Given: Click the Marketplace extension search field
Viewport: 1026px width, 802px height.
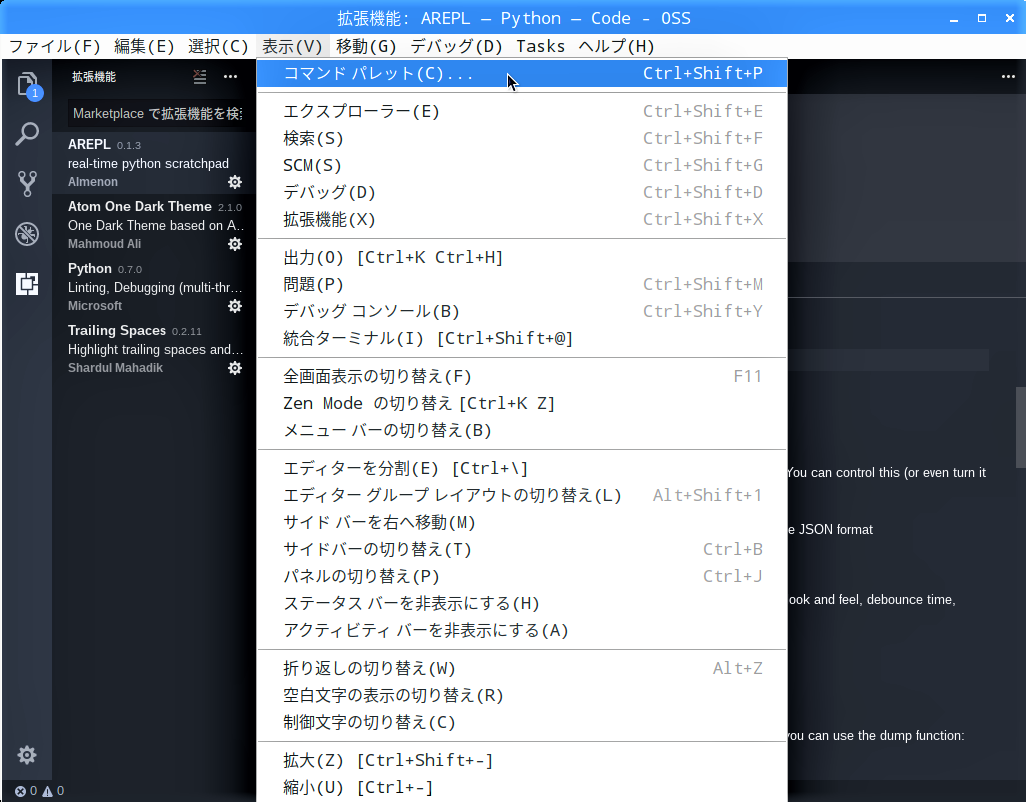Looking at the screenshot, I should coord(155,114).
